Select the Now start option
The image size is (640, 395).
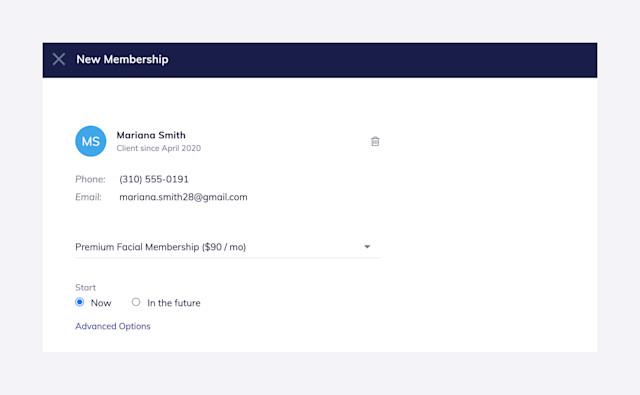[x=80, y=302]
